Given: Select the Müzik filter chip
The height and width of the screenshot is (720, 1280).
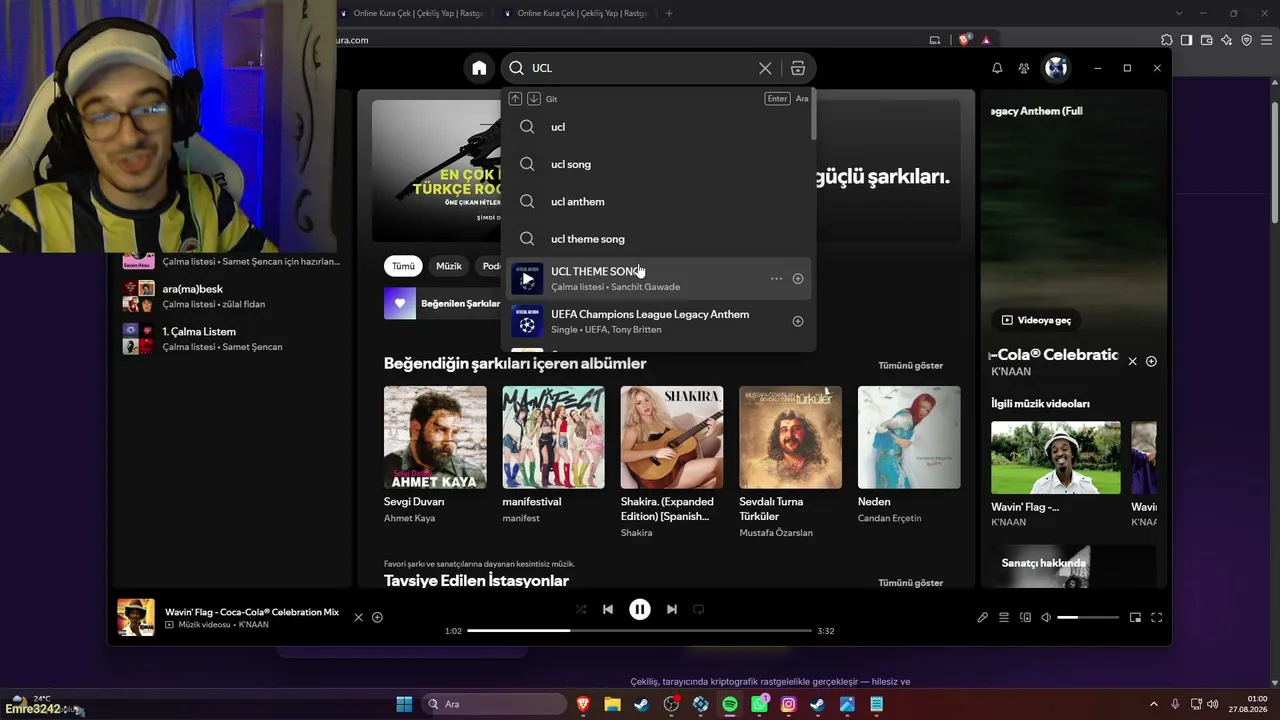Looking at the screenshot, I should [449, 266].
